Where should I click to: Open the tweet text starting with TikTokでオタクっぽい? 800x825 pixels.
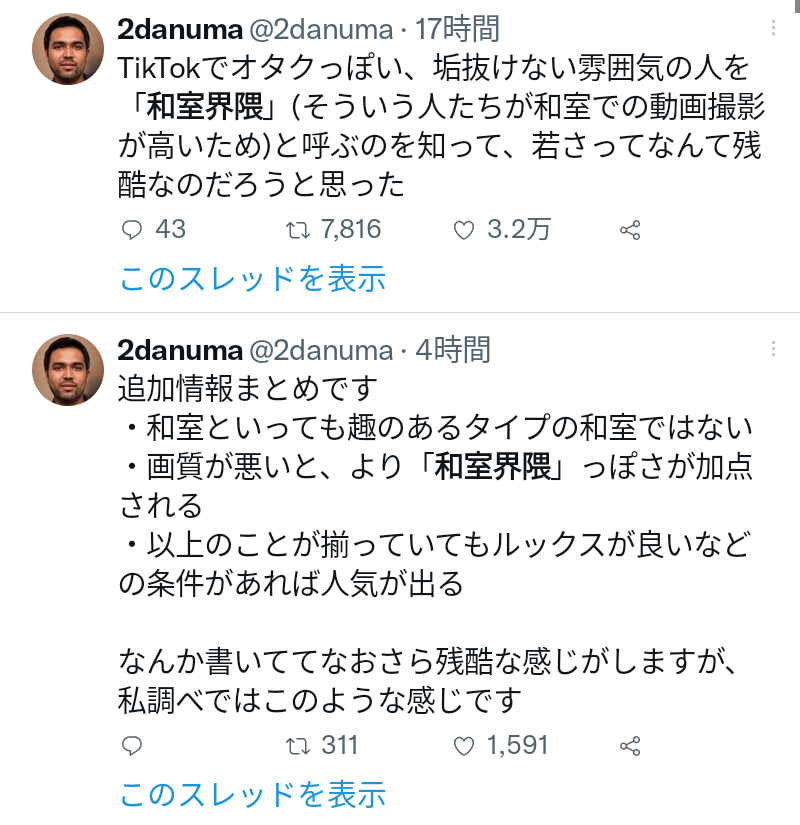438,127
